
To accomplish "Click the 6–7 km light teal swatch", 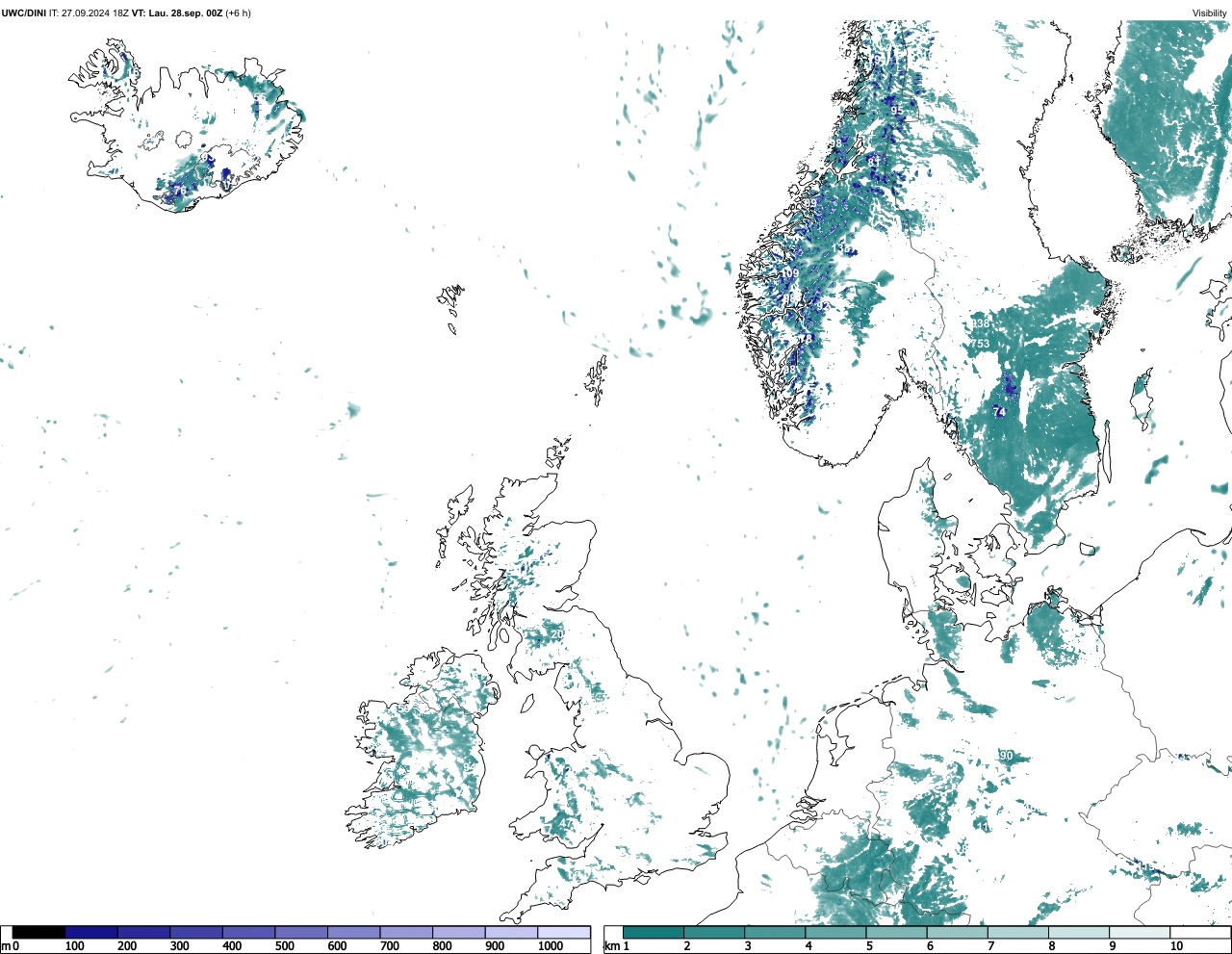I will (x=957, y=932).
